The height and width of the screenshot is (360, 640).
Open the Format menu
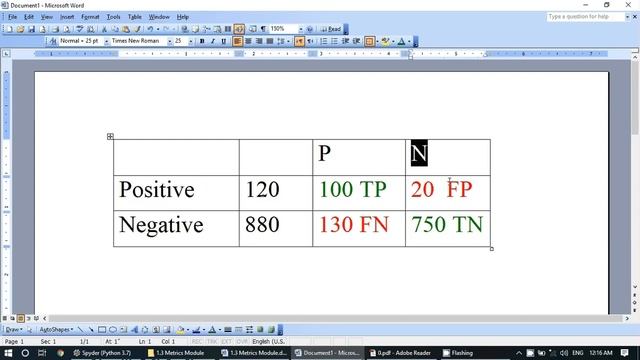click(90, 17)
